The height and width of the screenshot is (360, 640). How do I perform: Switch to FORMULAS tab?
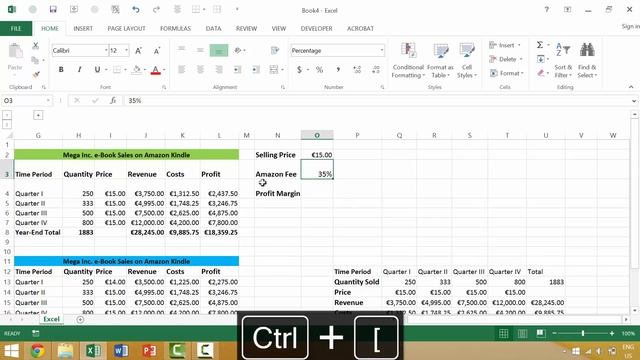176,29
